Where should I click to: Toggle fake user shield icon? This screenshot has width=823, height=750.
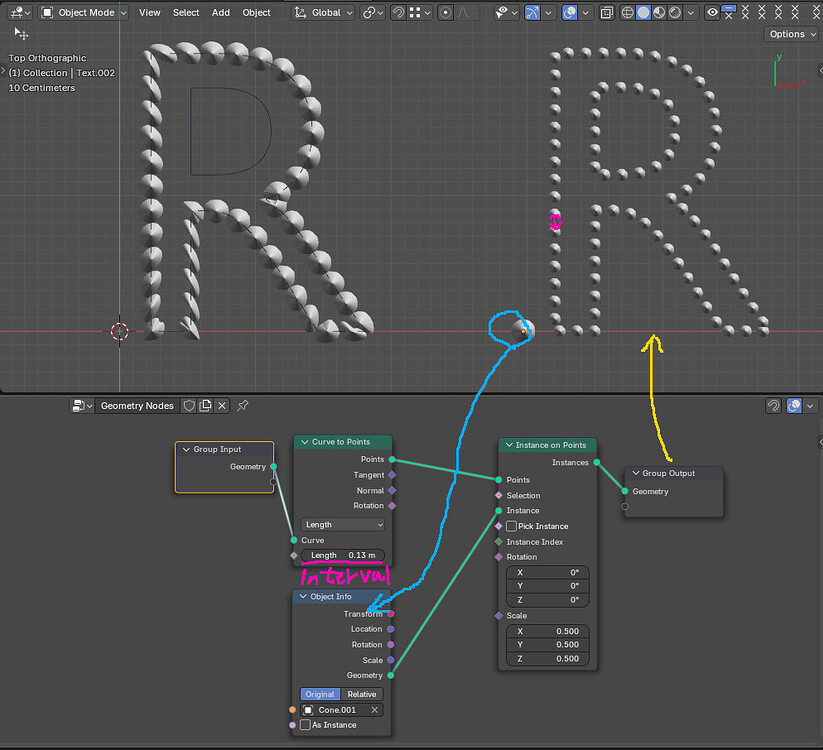[189, 406]
